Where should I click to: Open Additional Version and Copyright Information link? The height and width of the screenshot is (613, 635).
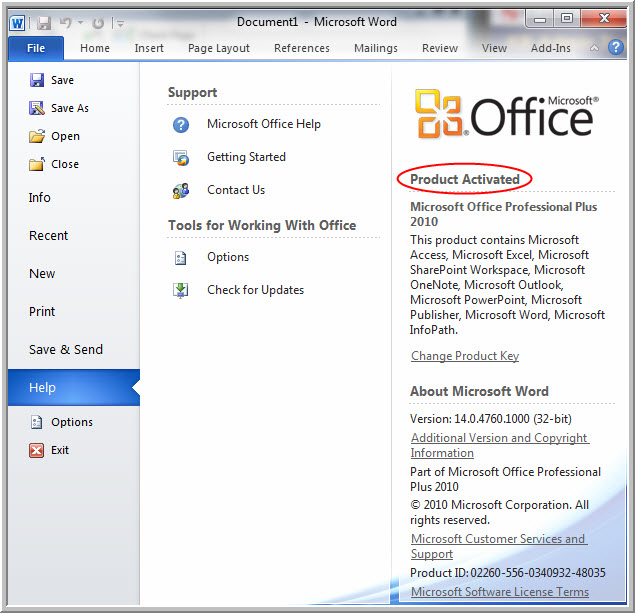coord(500,445)
